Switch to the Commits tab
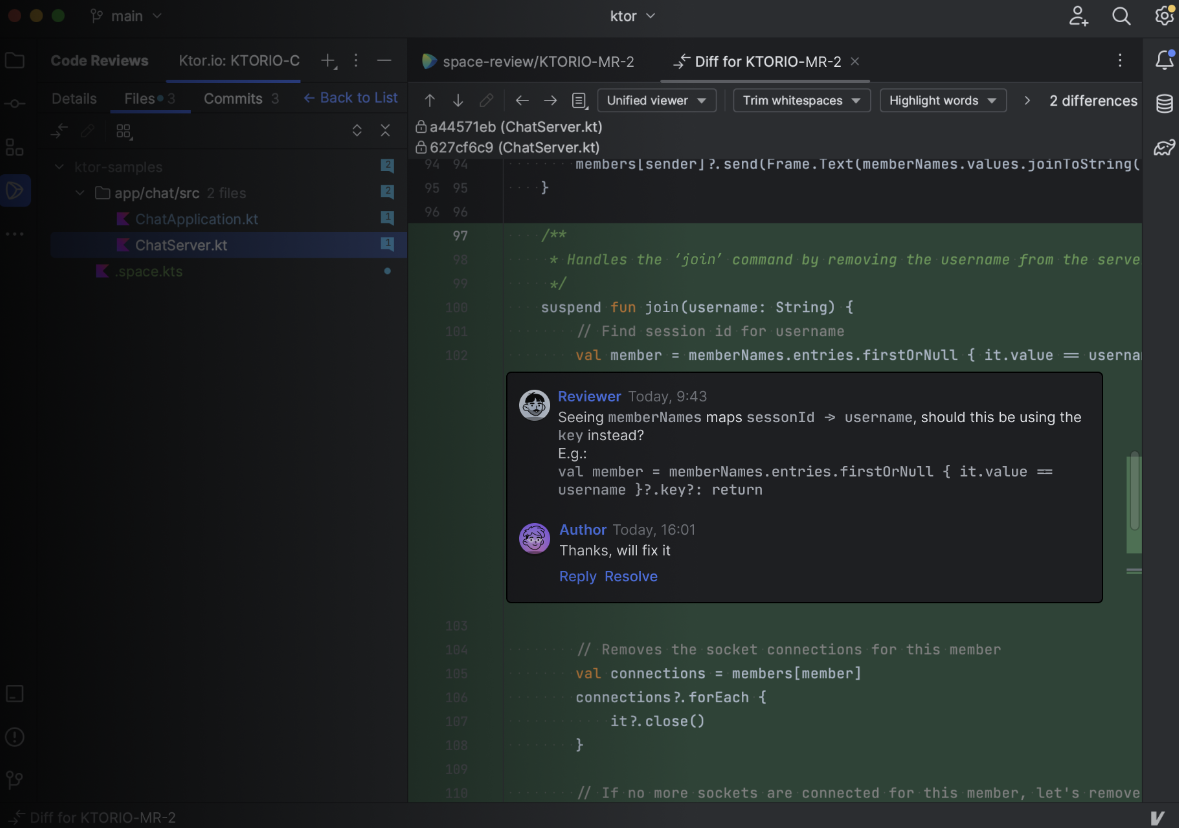This screenshot has width=1179, height=828. click(240, 99)
